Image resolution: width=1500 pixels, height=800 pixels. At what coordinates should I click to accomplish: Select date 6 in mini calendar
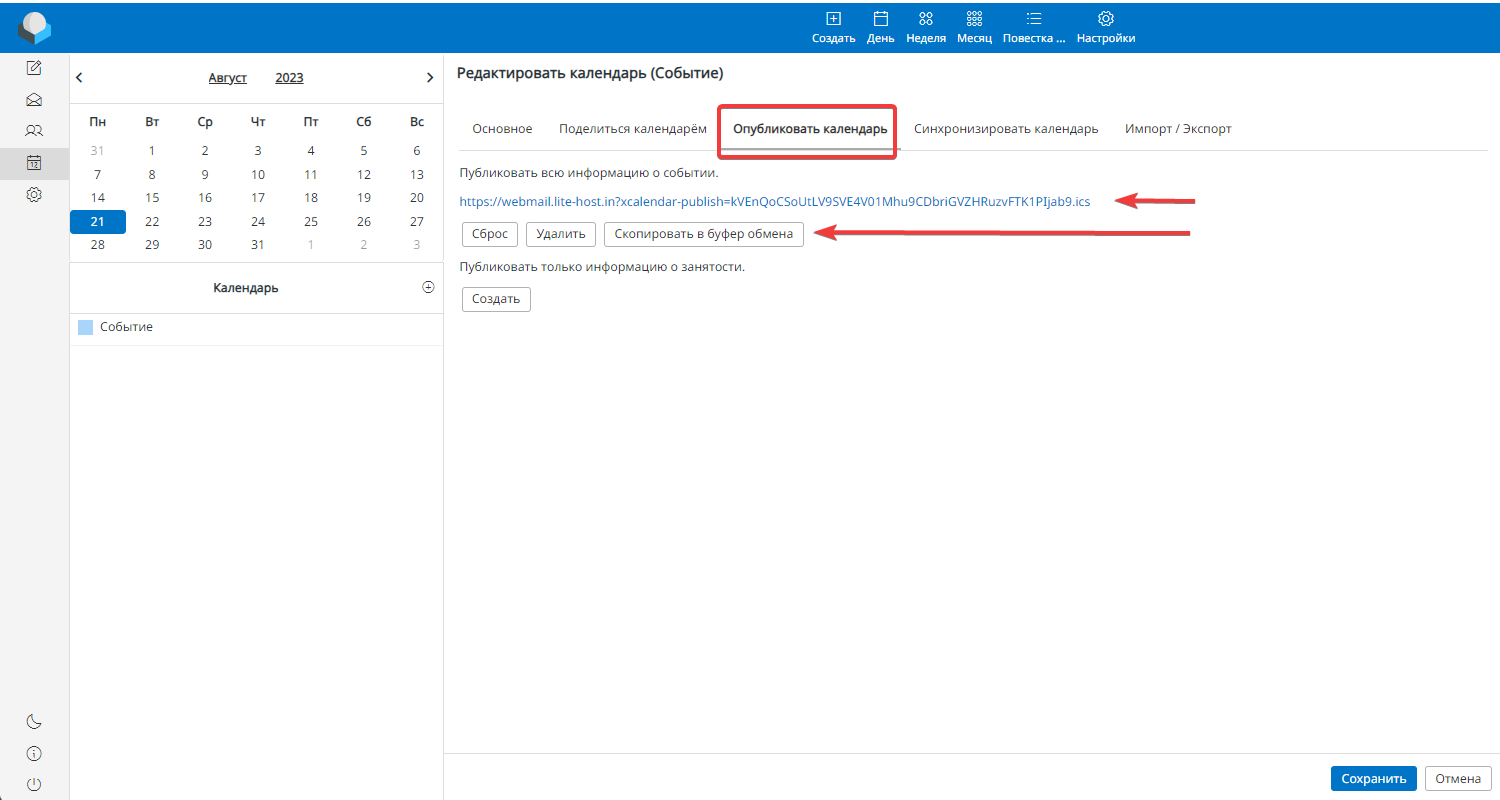[x=417, y=151]
